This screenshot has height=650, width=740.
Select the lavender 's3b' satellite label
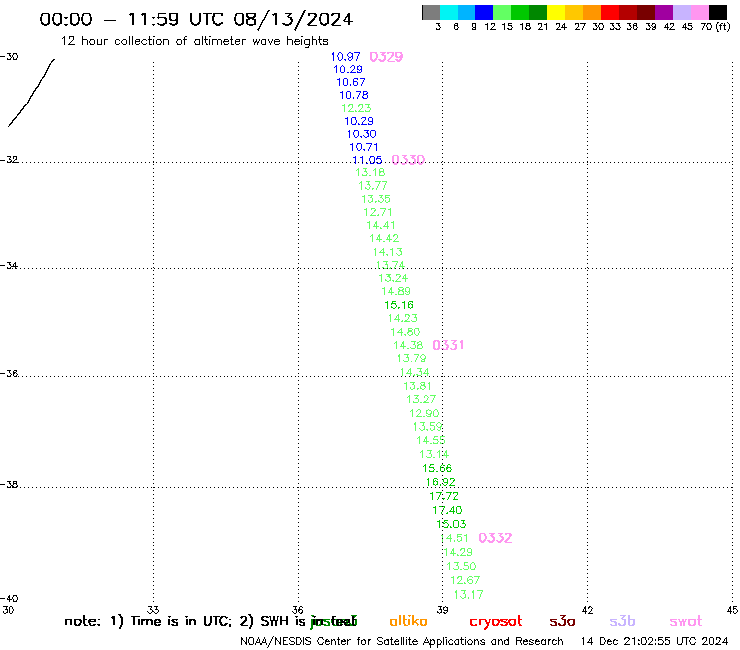coord(622,621)
